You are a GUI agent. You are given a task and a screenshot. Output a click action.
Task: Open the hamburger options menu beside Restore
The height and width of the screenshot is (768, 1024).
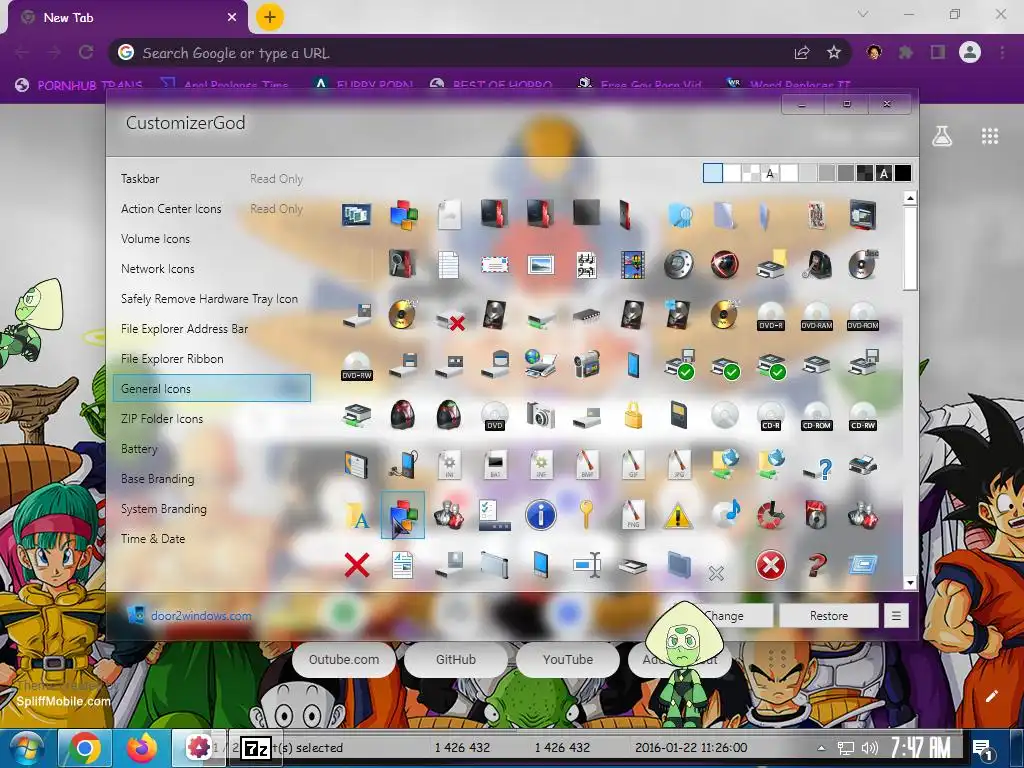pyautogui.click(x=897, y=615)
